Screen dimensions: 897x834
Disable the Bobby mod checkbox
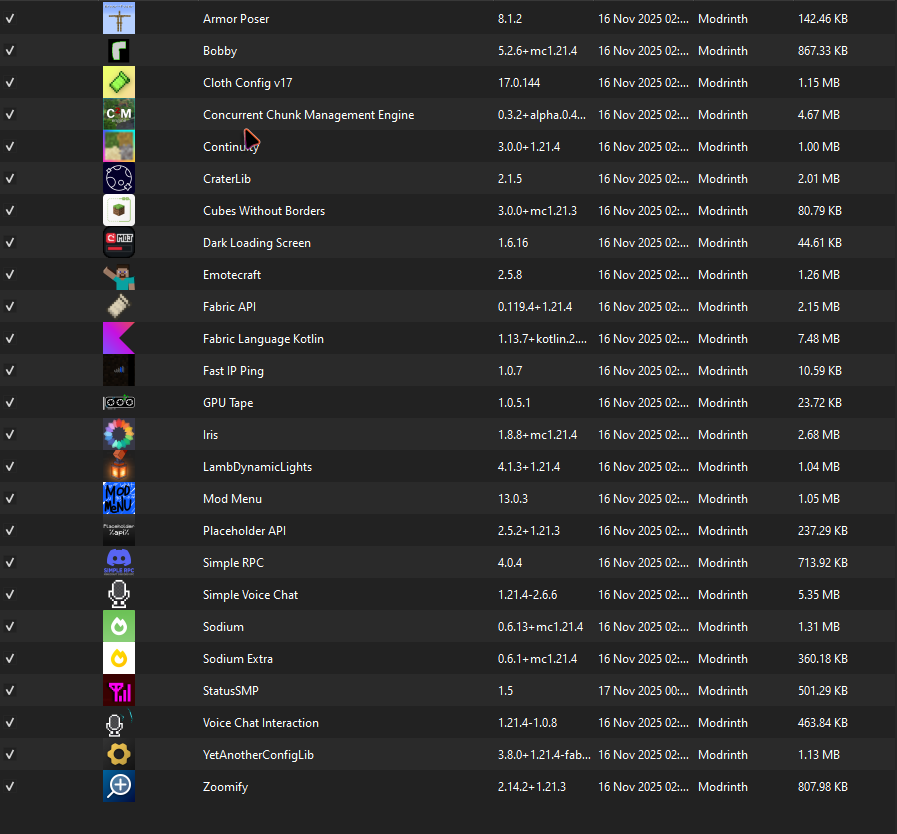pos(10,50)
